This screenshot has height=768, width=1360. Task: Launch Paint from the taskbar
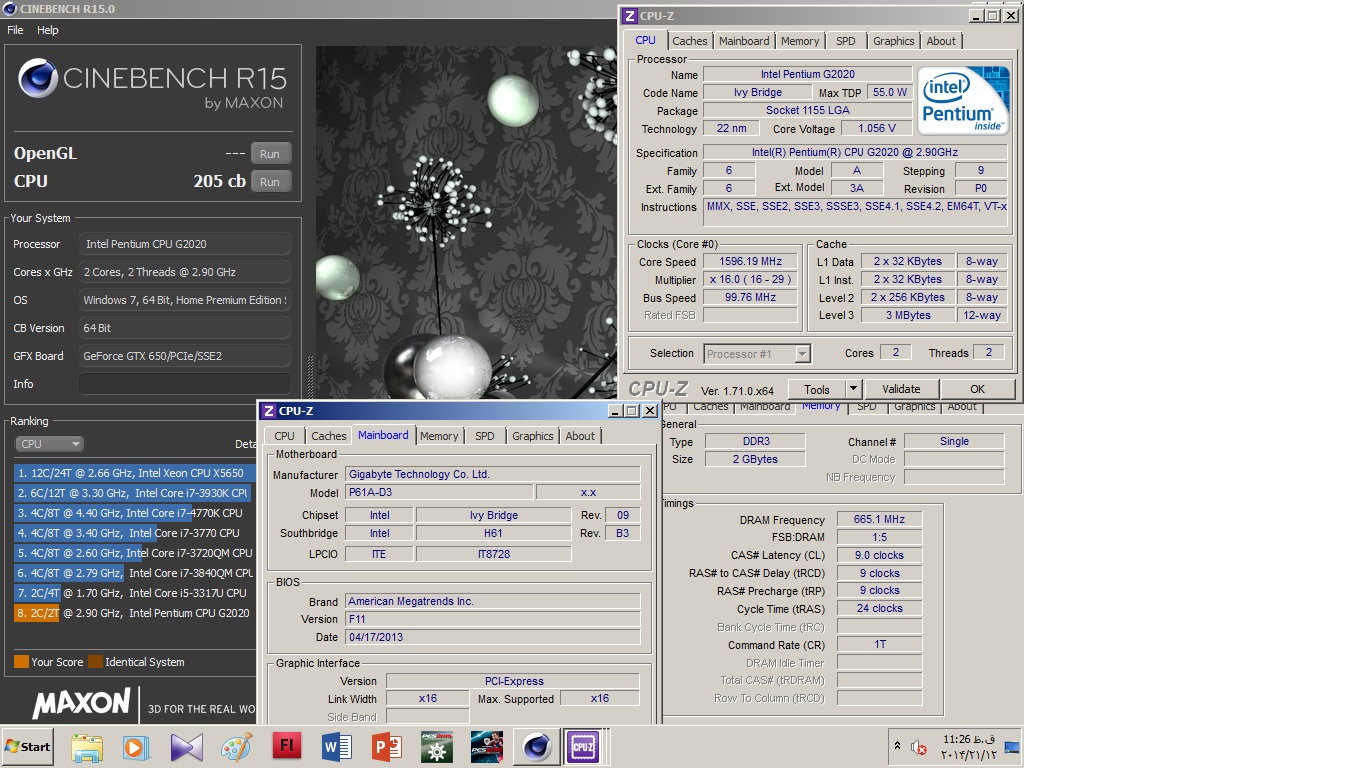[x=237, y=747]
